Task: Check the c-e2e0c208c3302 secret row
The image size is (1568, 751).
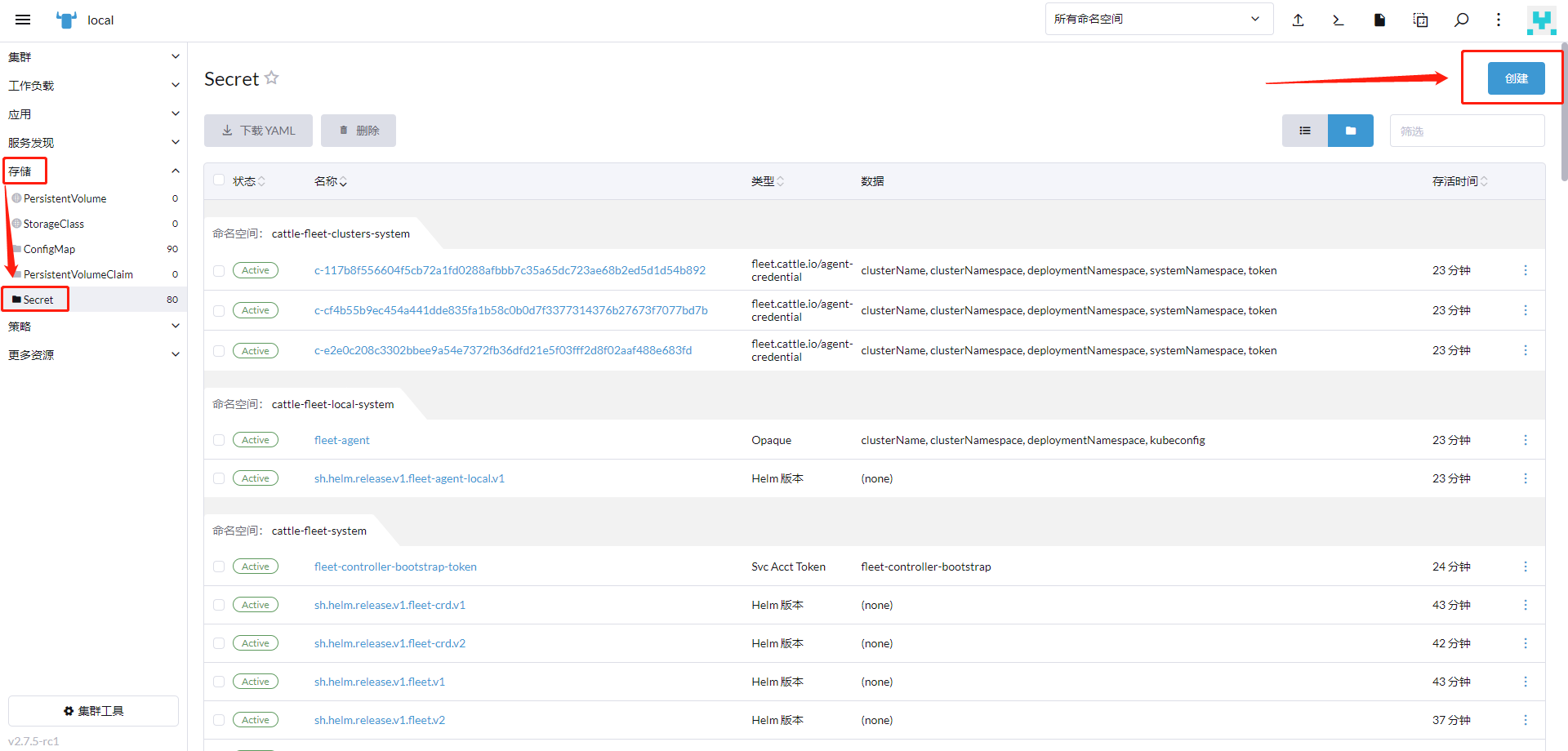Action: (x=219, y=351)
